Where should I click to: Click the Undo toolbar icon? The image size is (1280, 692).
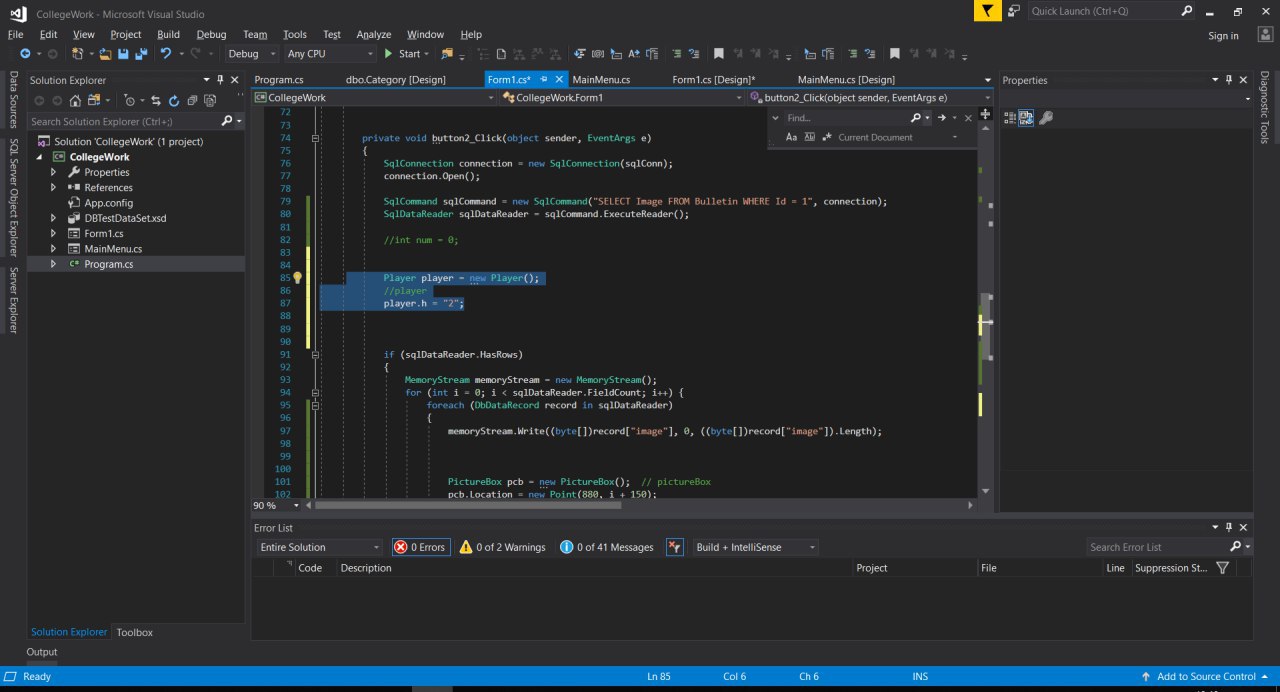pyautogui.click(x=166, y=54)
